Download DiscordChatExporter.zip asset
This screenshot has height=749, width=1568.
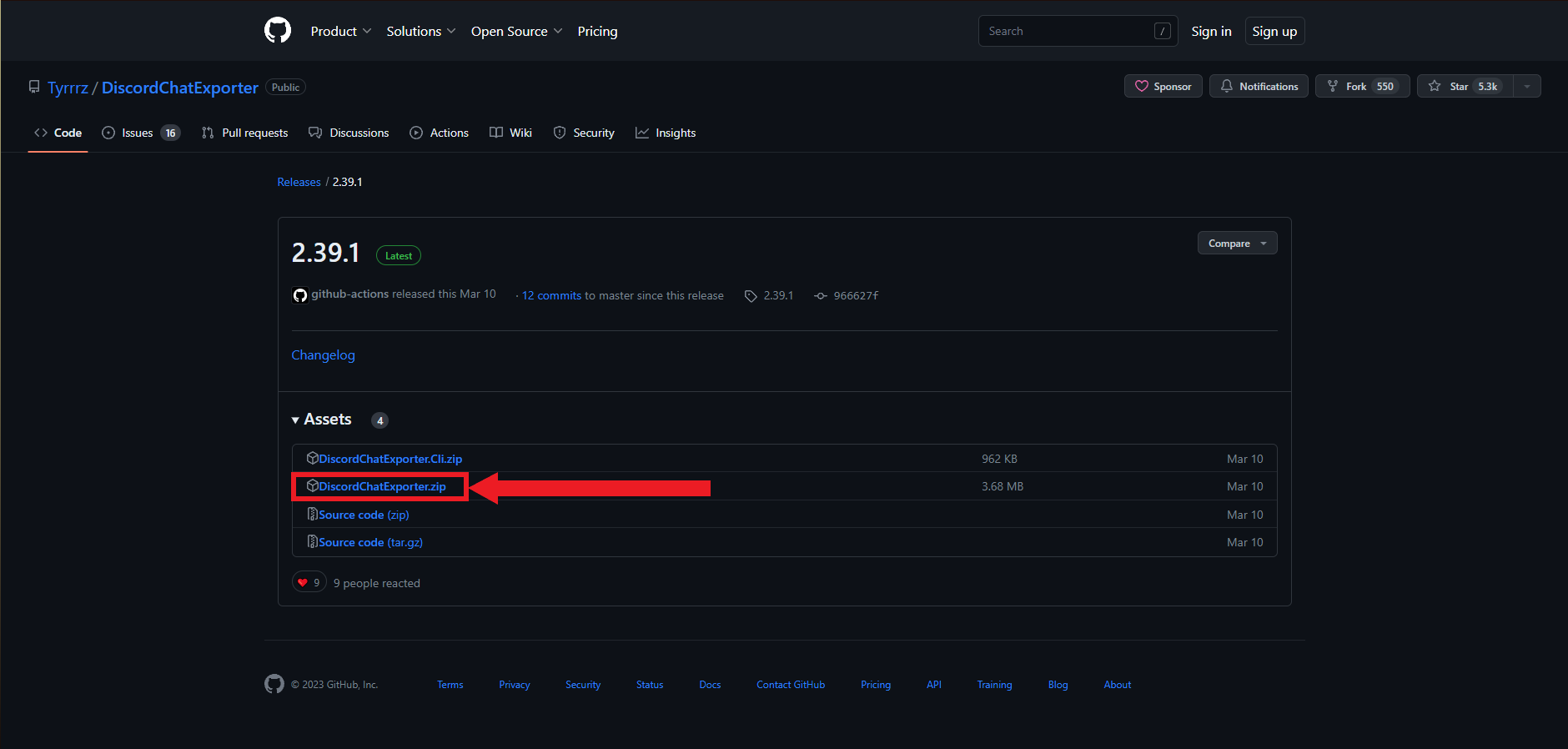382,486
